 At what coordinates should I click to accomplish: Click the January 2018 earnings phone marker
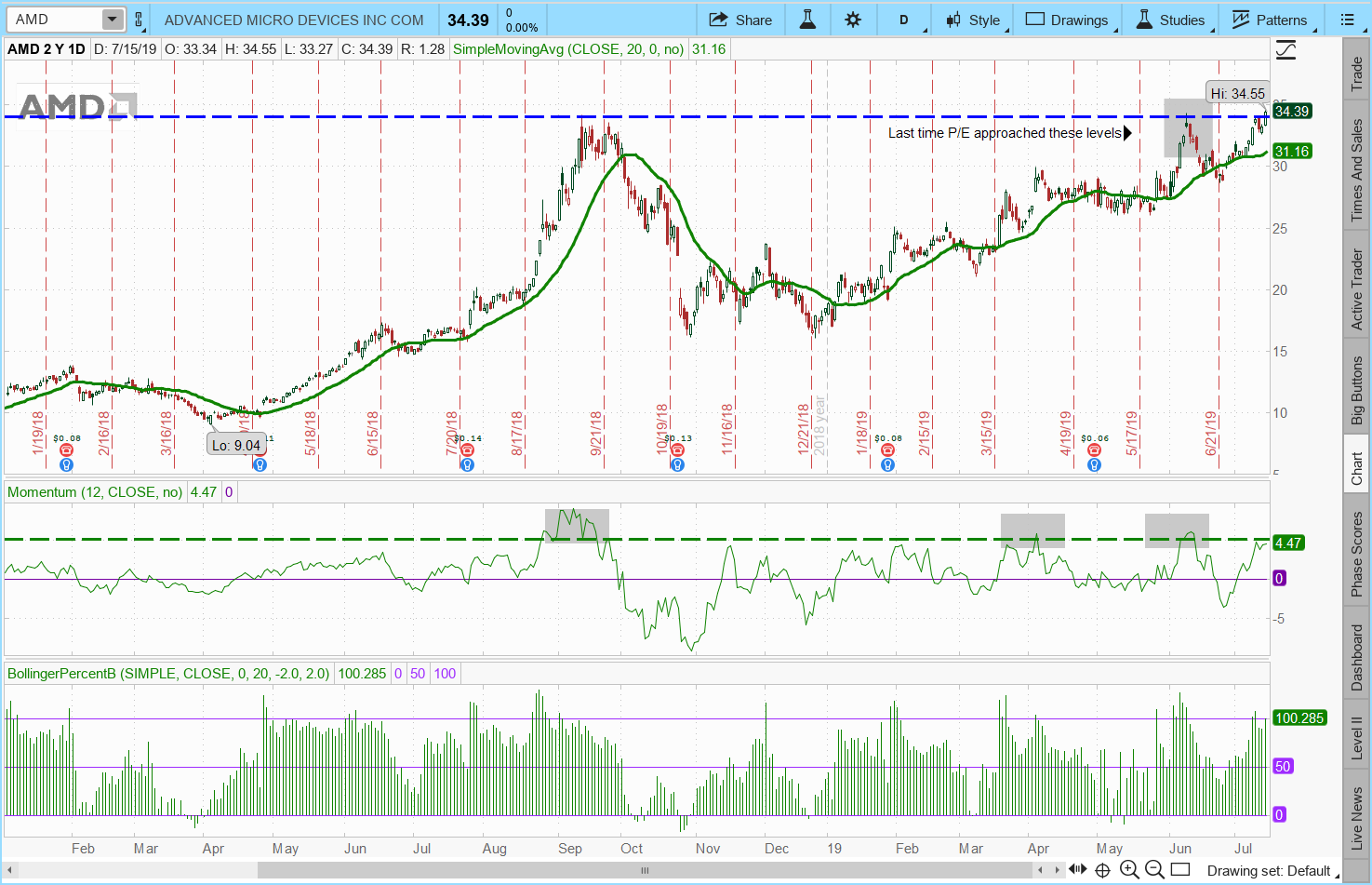click(x=66, y=449)
